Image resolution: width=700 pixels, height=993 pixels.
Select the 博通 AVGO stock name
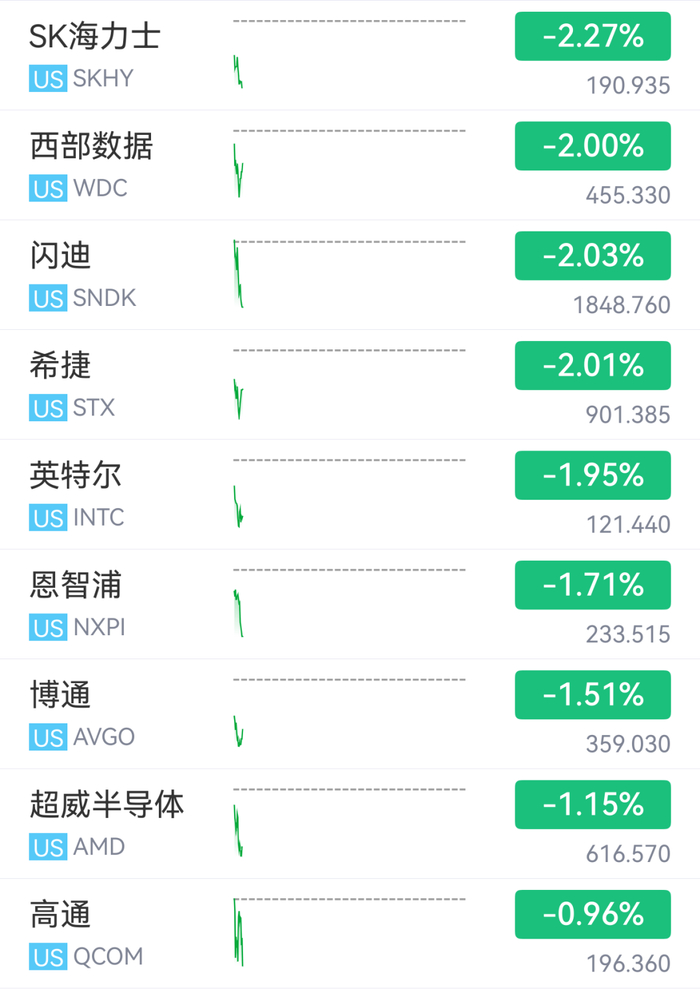[61, 695]
